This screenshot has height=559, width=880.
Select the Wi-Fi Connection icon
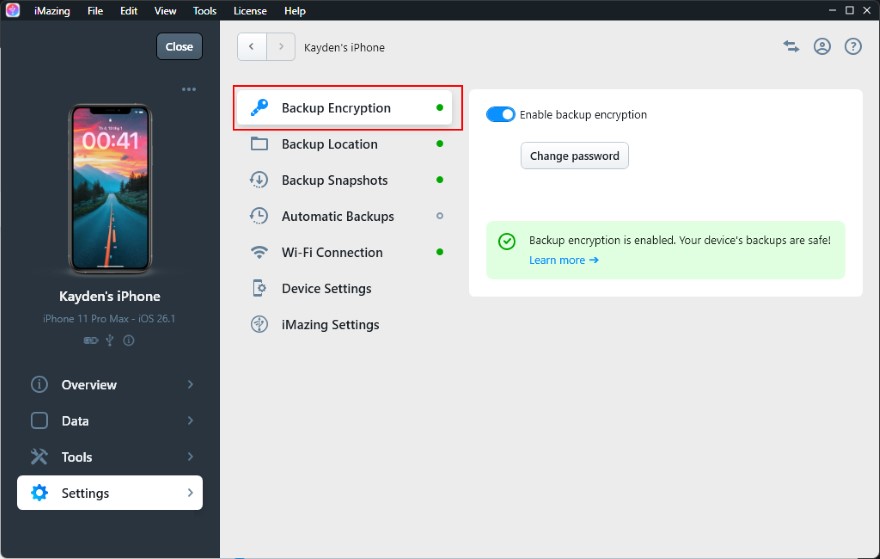tap(259, 252)
